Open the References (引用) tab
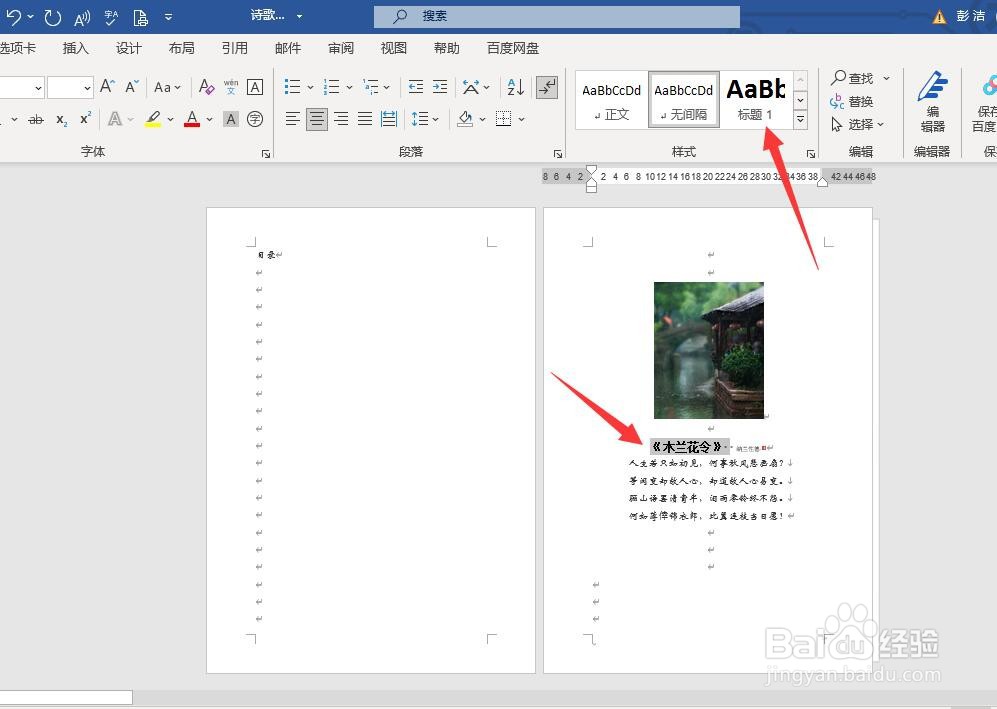 (235, 48)
